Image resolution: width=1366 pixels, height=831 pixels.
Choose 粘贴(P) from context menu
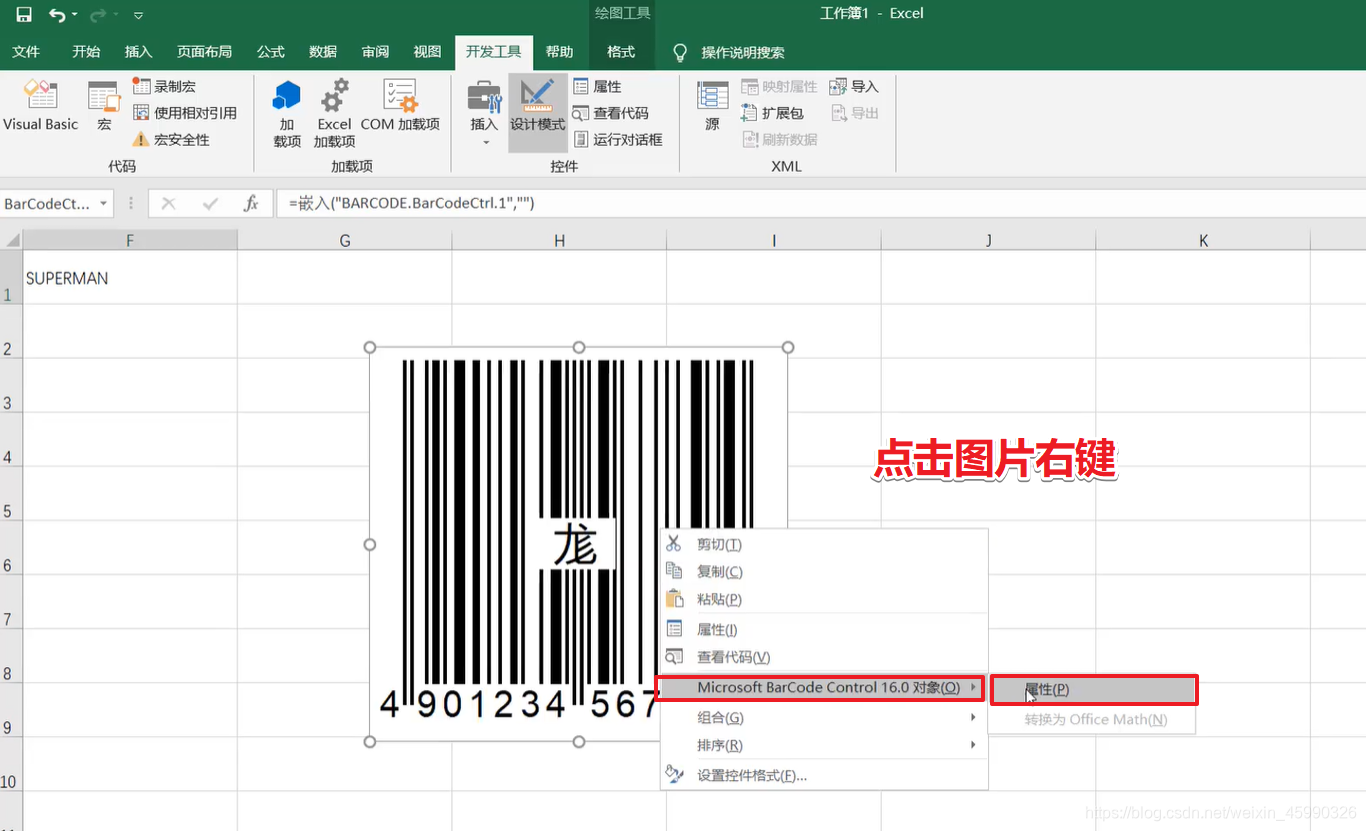pos(824,600)
